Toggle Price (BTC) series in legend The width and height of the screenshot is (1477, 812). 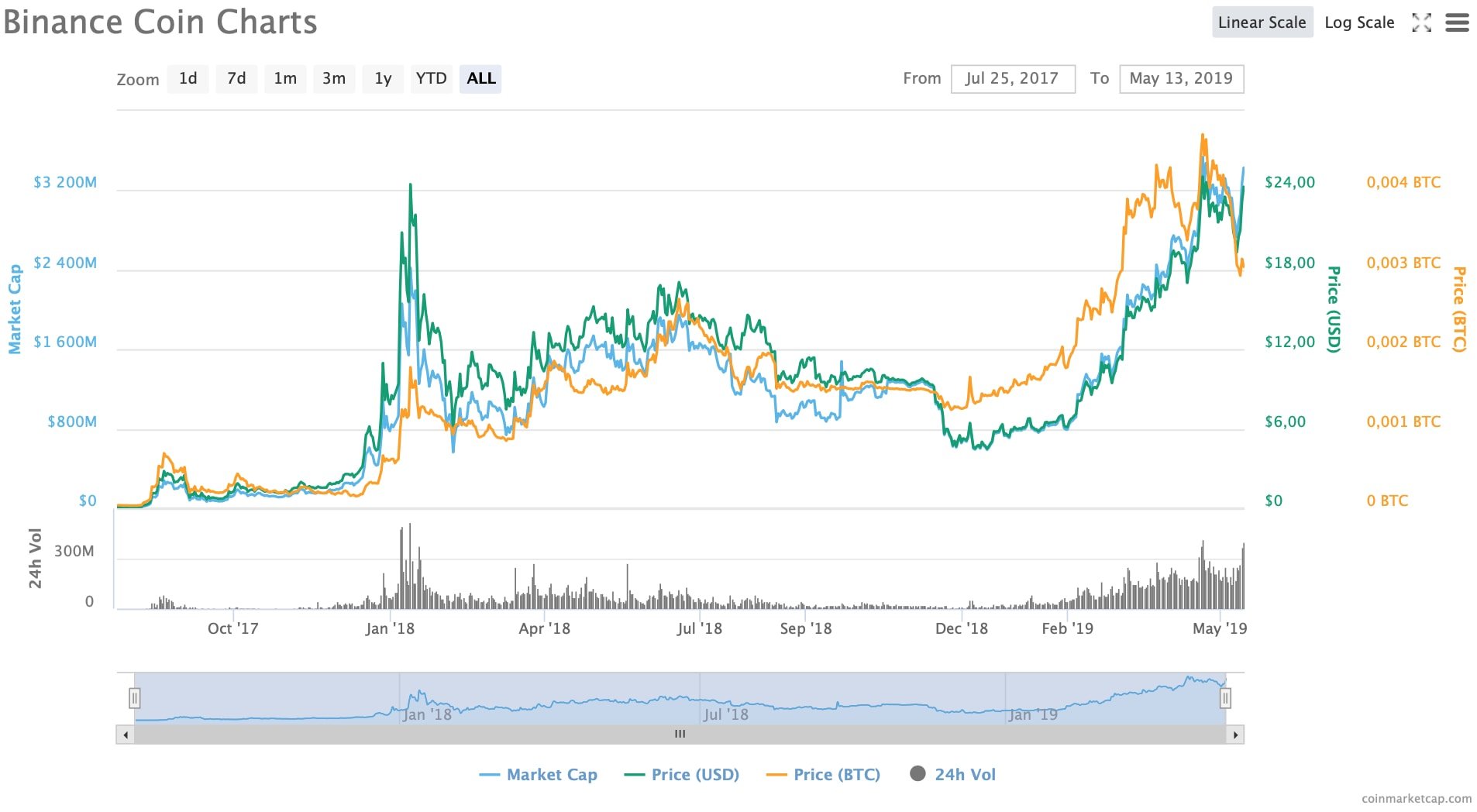click(823, 774)
